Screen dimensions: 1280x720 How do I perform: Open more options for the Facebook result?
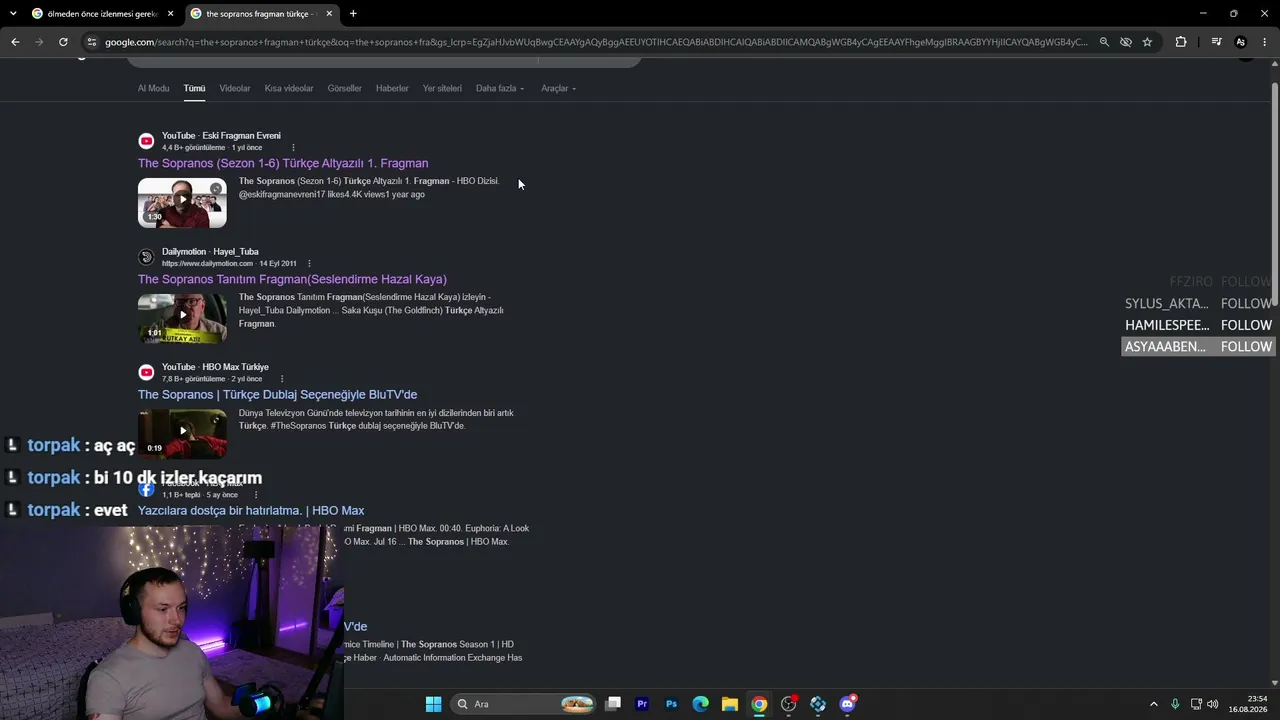pyautogui.click(x=256, y=495)
